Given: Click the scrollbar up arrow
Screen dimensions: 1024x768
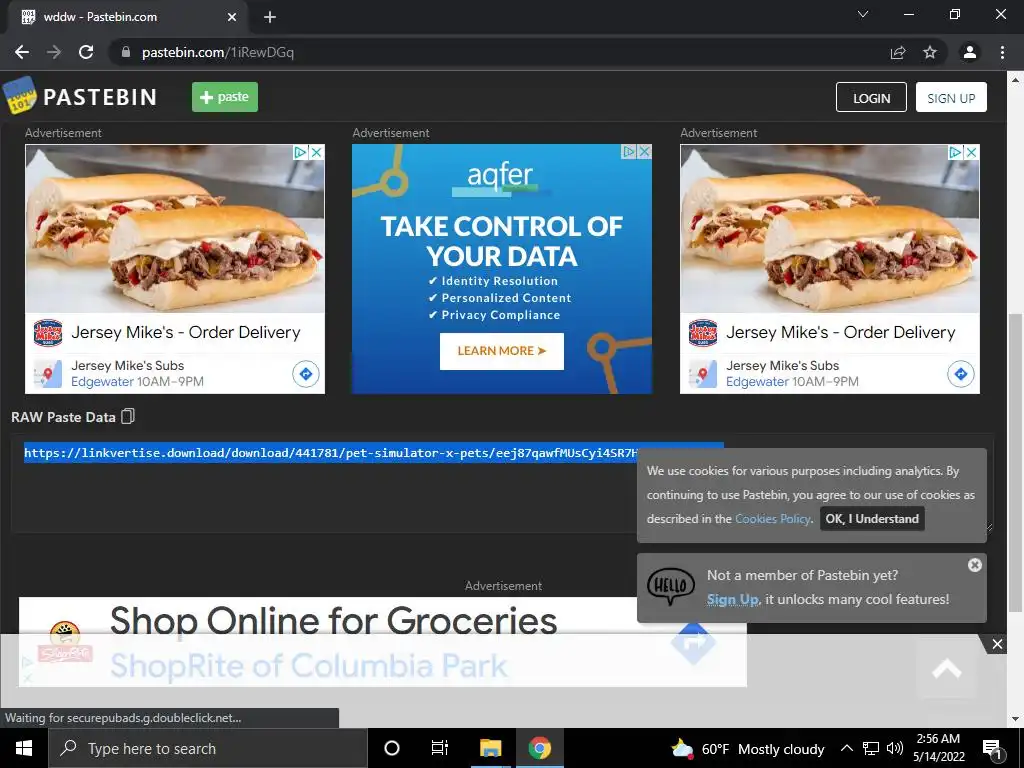Looking at the screenshot, I should pos(1015,80).
